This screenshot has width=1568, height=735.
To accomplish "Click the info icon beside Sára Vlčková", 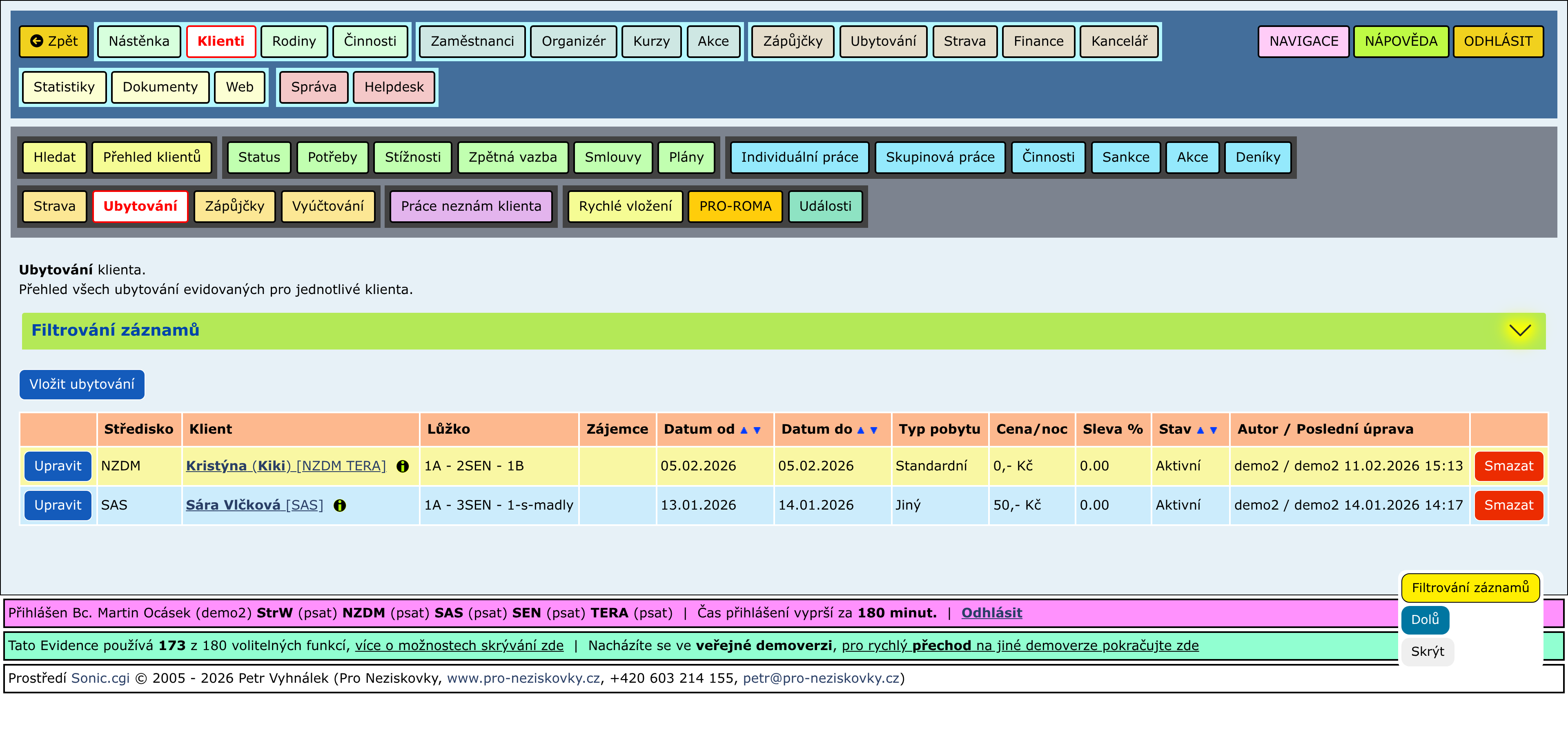I will tap(340, 506).
